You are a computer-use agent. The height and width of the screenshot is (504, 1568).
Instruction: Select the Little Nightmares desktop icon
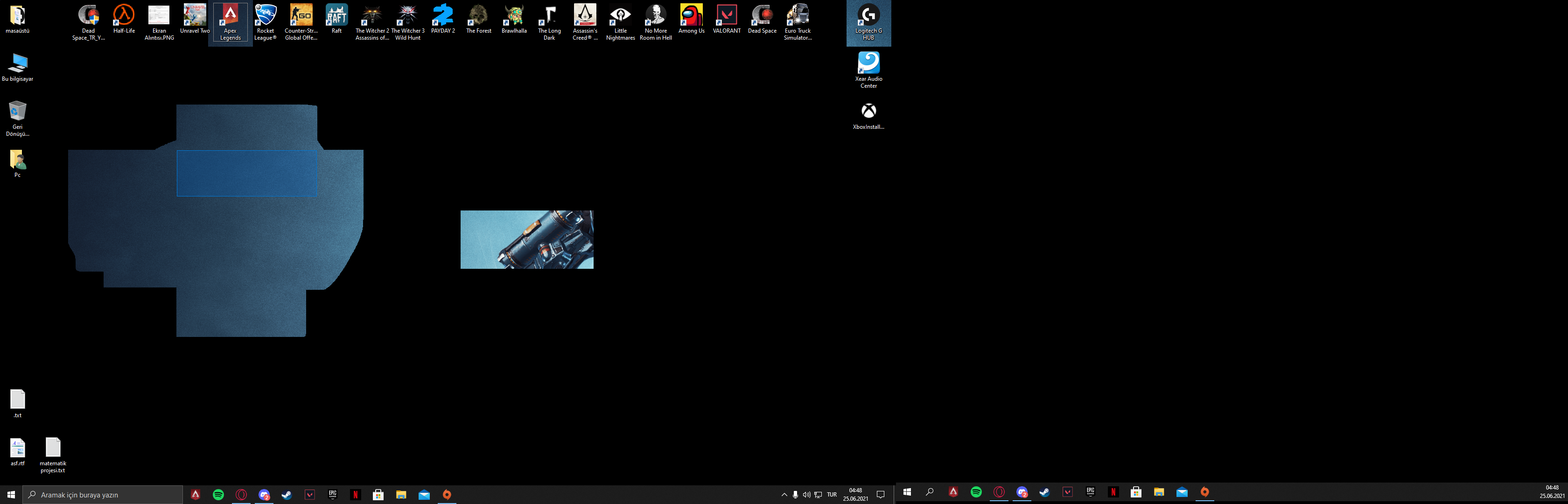pos(620,16)
